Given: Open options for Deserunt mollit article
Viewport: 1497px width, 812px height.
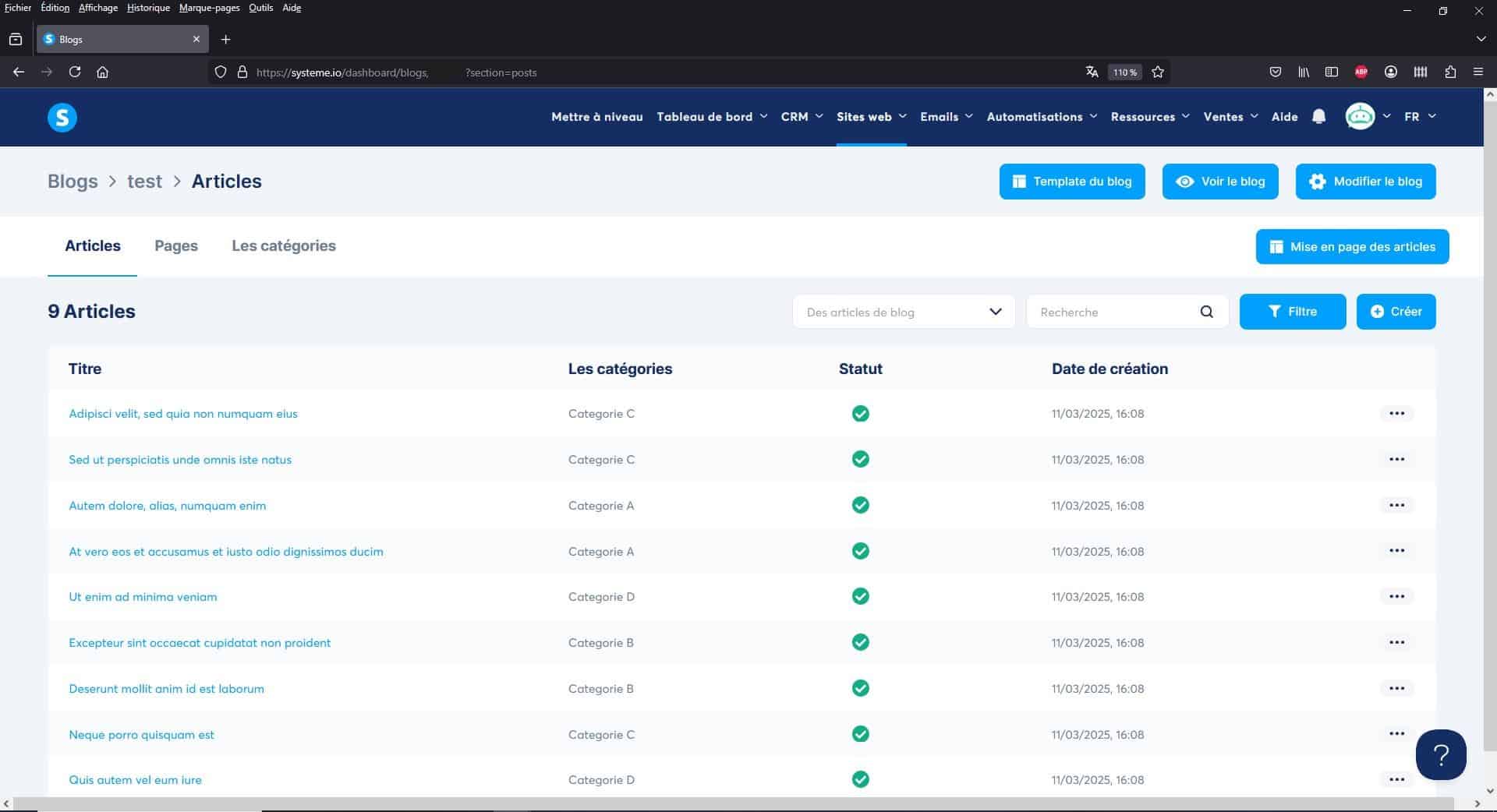Looking at the screenshot, I should [1396, 689].
